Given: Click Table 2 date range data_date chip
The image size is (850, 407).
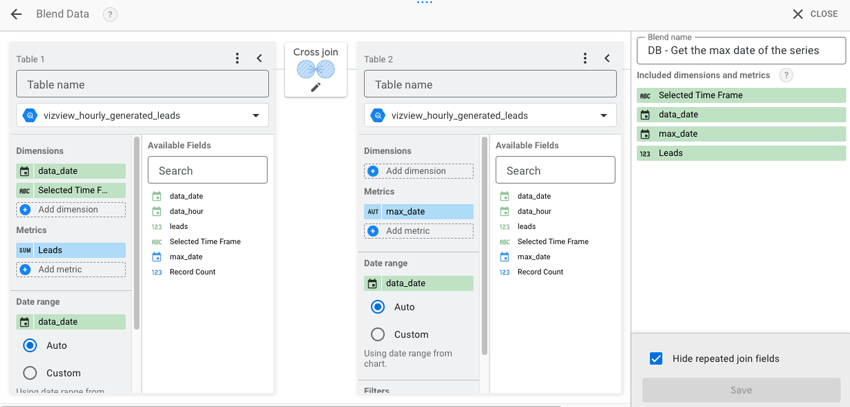Looking at the screenshot, I should [x=418, y=283].
